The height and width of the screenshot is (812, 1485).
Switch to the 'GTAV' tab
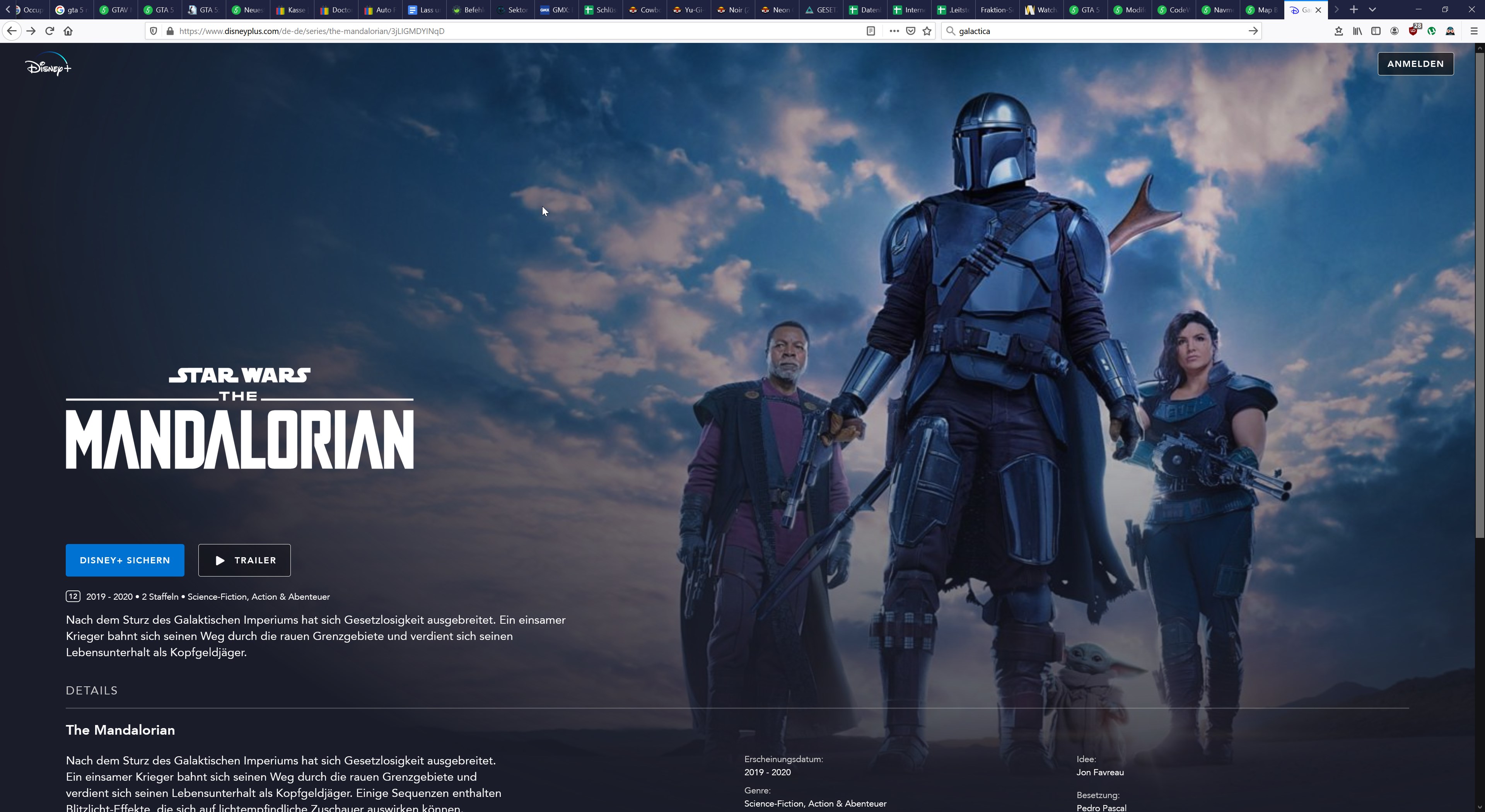click(116, 10)
